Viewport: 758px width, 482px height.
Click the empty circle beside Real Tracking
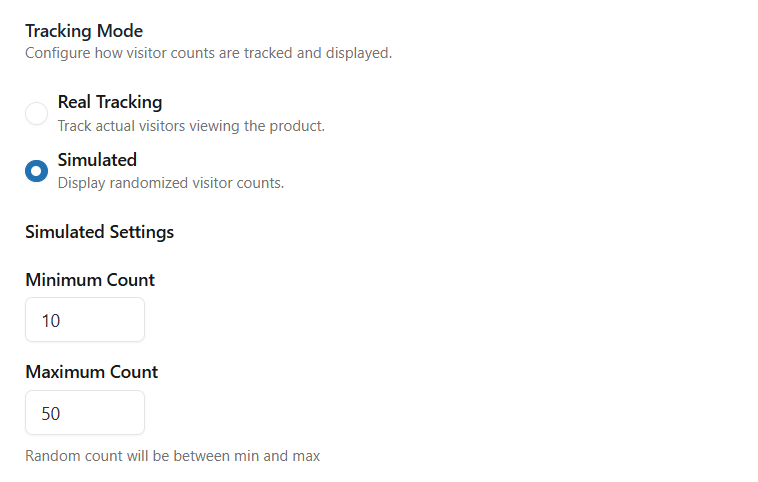click(x=36, y=113)
